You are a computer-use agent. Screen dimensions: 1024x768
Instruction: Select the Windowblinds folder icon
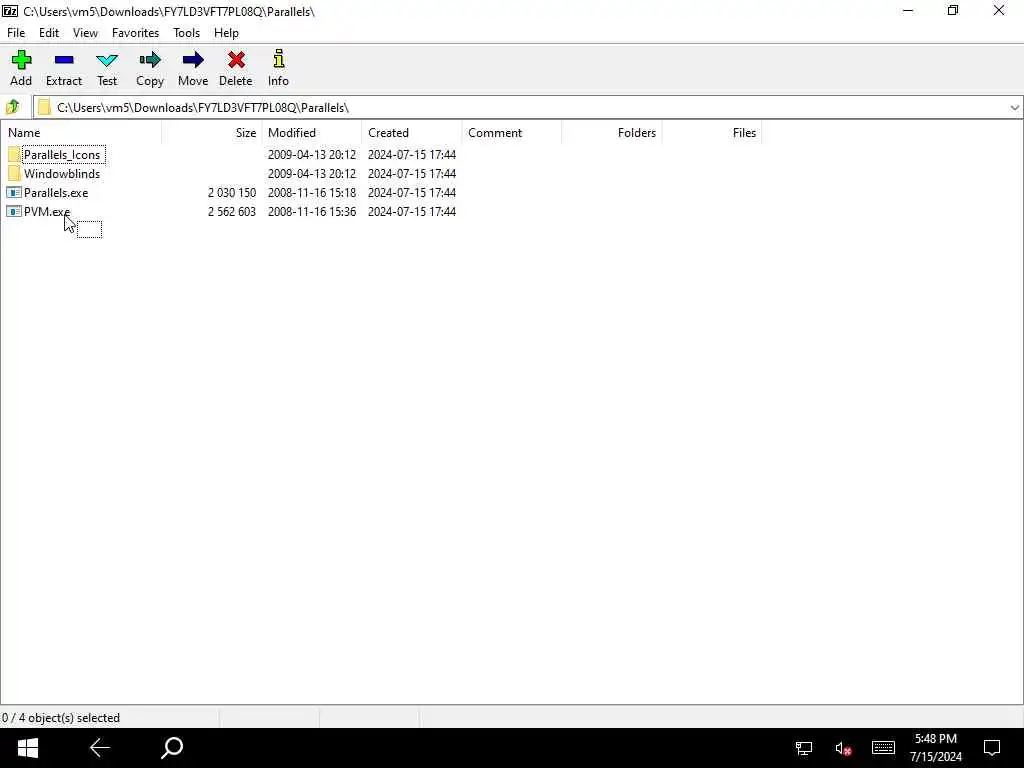14,174
